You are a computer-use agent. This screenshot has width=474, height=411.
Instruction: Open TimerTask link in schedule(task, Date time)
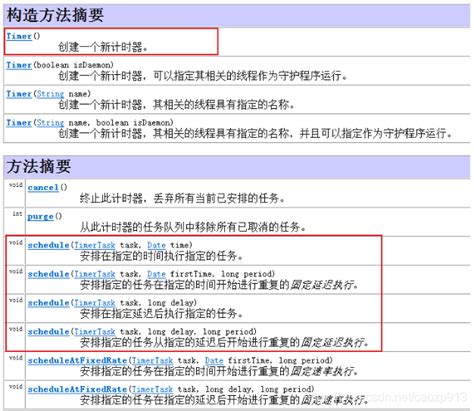point(95,245)
